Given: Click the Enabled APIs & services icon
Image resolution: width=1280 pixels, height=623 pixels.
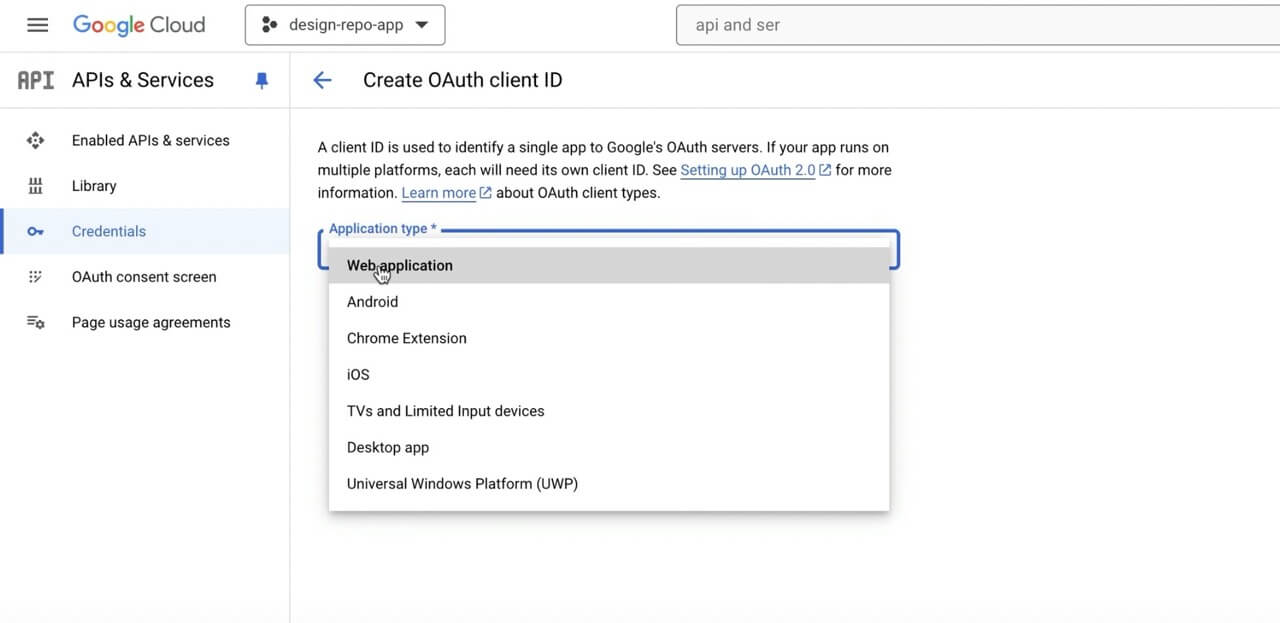Looking at the screenshot, I should point(36,140).
